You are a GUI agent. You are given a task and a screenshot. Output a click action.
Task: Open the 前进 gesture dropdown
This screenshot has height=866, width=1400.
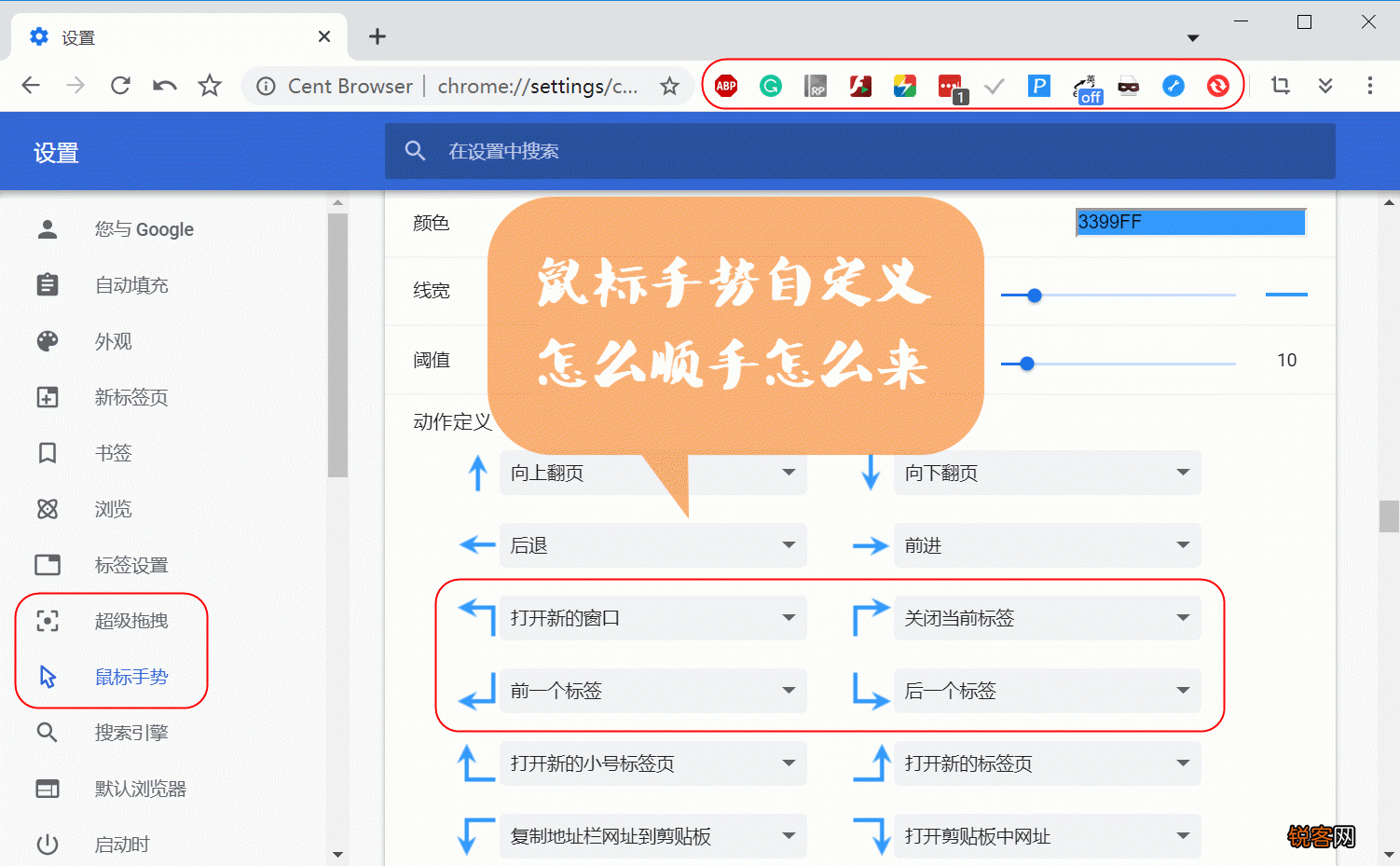(1048, 545)
